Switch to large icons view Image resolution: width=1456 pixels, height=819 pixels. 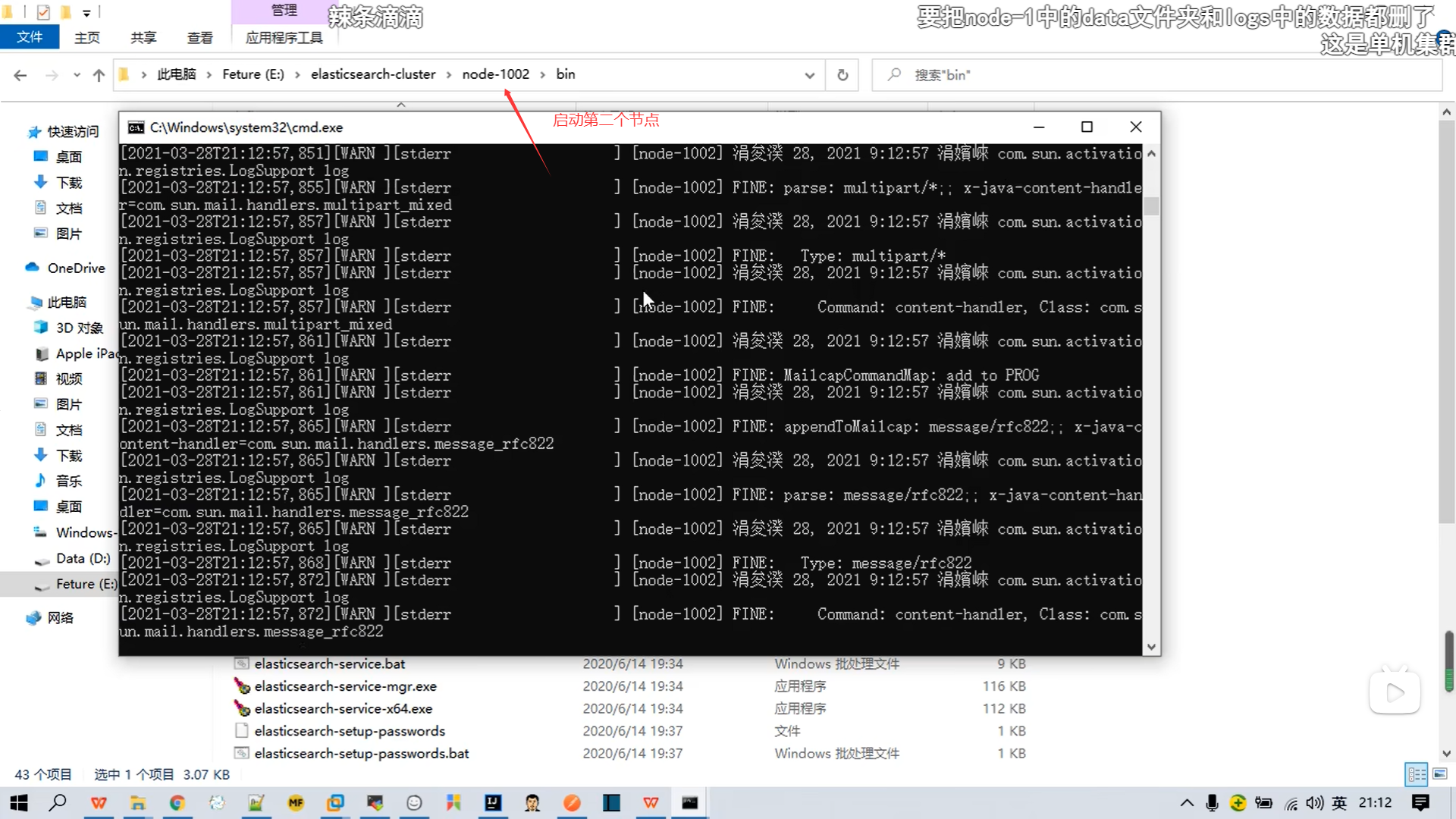1439,774
